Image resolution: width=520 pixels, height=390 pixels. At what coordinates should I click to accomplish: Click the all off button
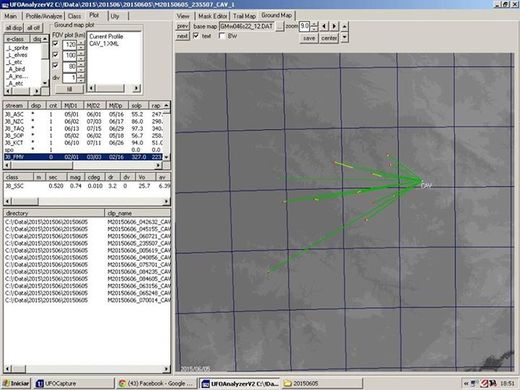(33, 28)
